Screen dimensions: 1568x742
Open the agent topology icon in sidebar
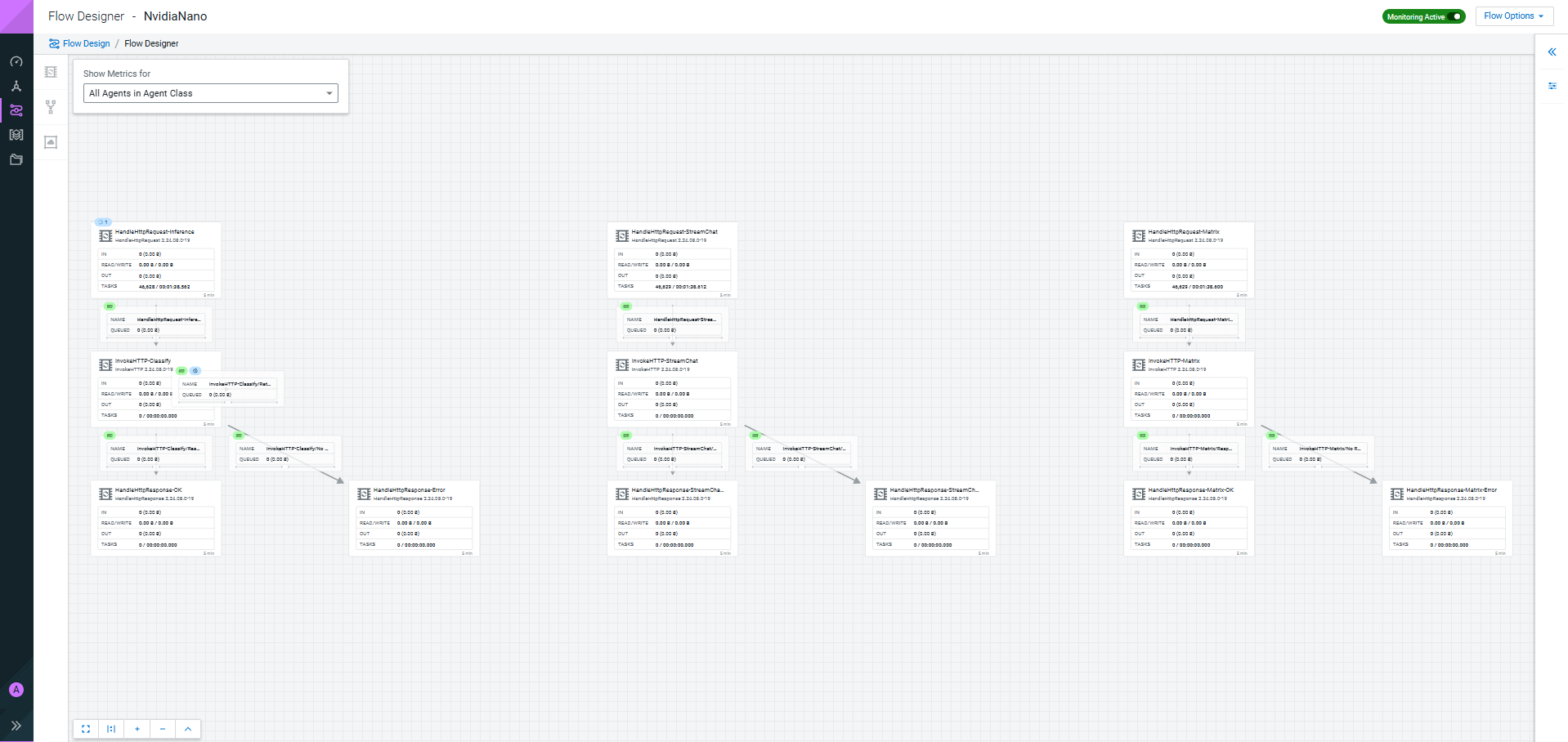click(x=16, y=86)
